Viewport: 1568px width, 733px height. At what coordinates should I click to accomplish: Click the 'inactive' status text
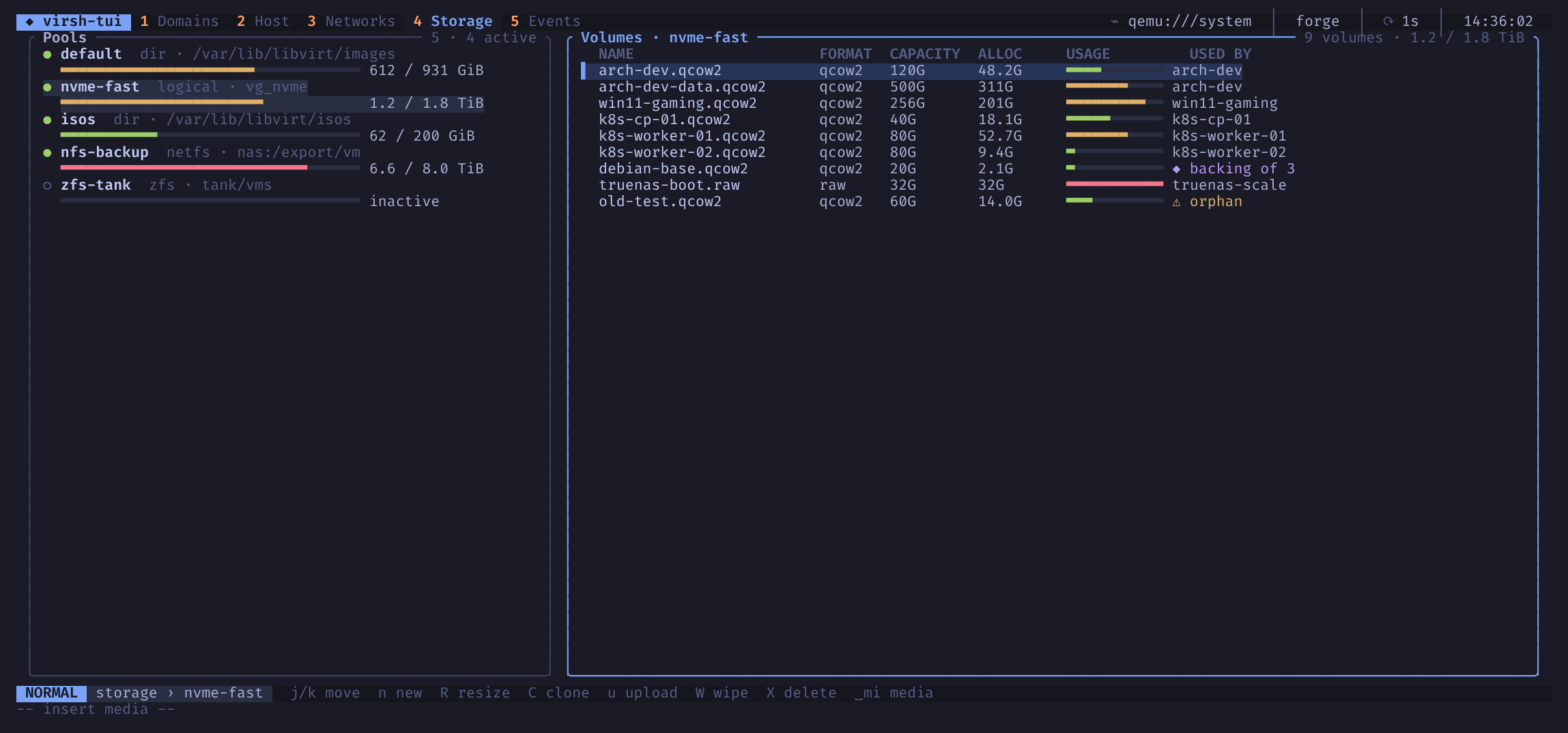pyautogui.click(x=404, y=202)
